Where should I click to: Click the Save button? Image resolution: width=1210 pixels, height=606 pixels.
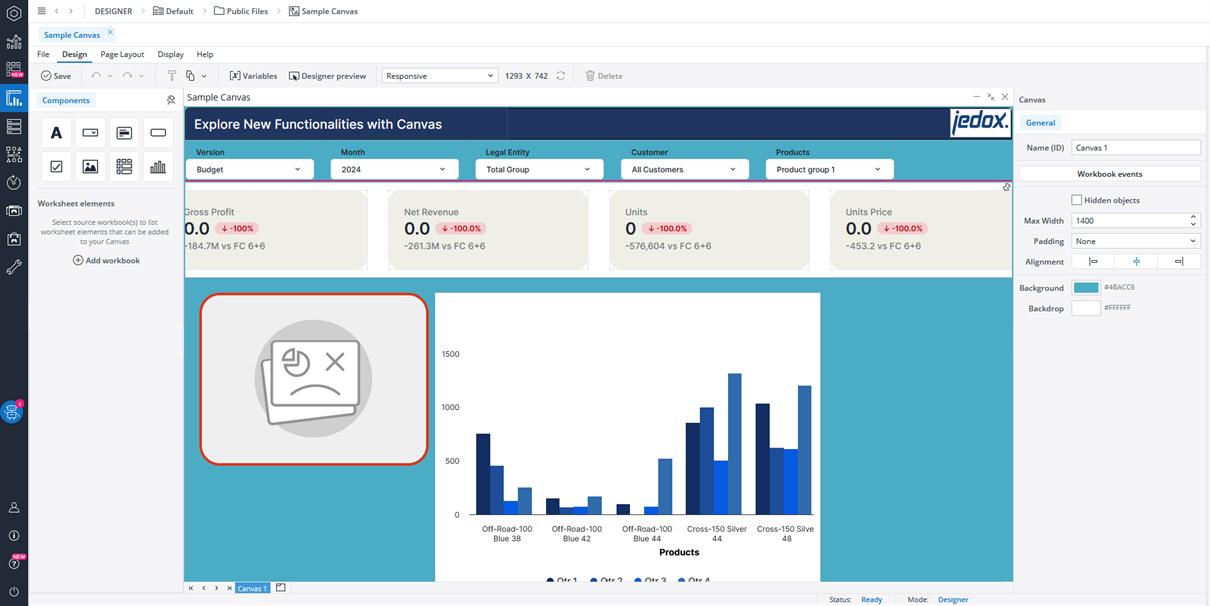point(56,76)
